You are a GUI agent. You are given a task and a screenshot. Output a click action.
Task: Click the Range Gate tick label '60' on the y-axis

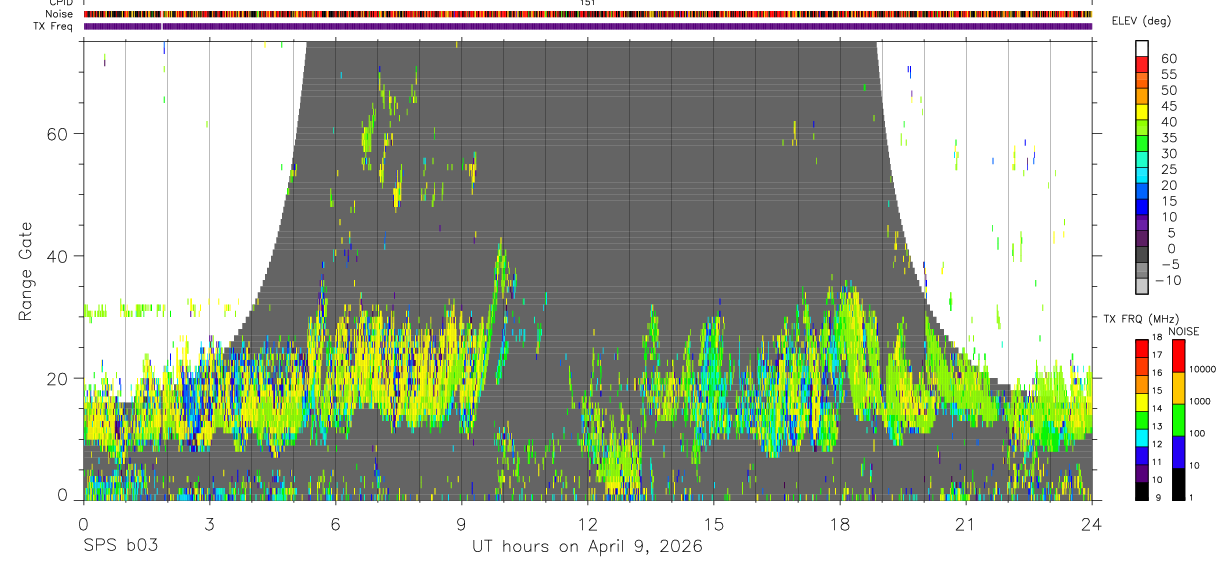click(57, 133)
